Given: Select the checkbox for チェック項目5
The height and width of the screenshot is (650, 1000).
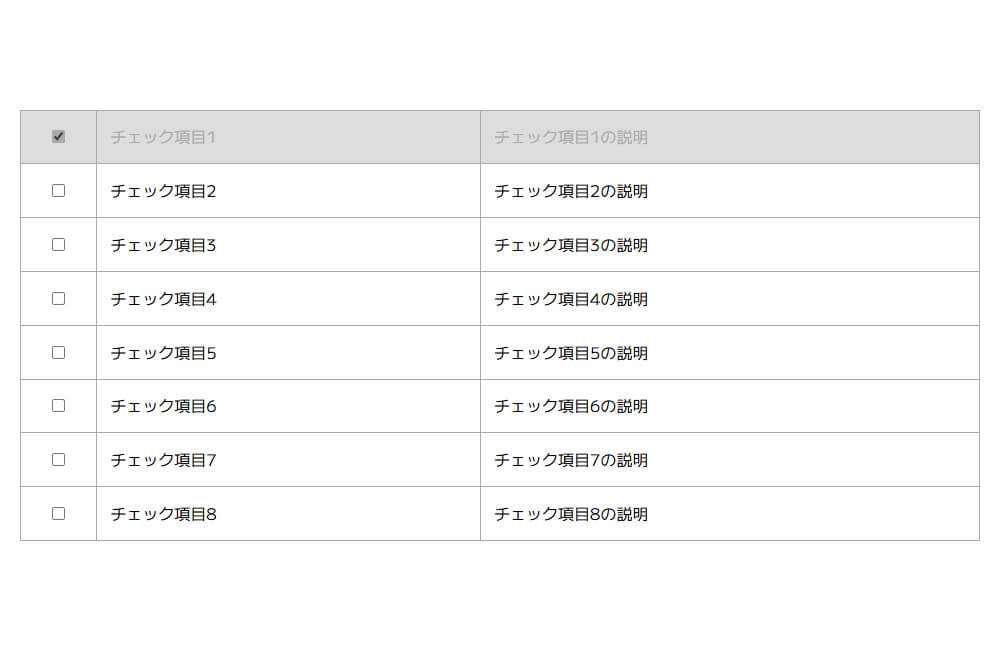Looking at the screenshot, I should (x=58, y=352).
